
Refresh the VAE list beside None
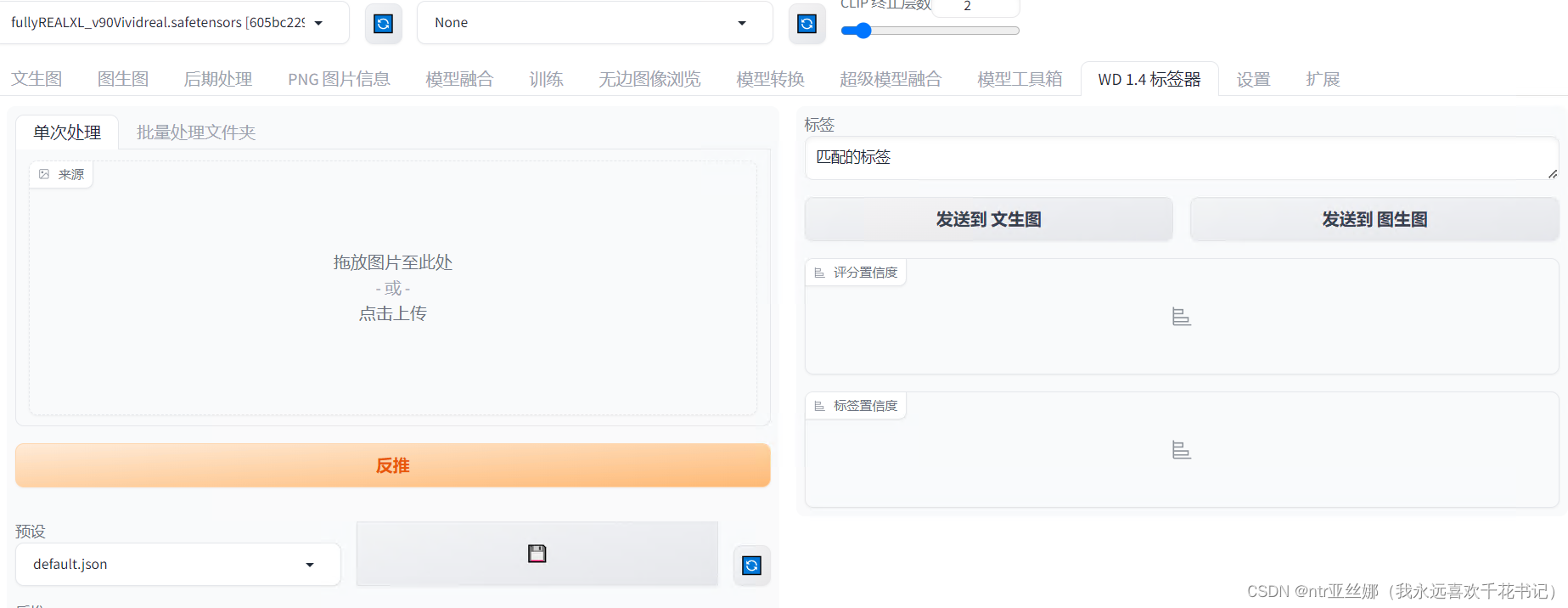(x=807, y=24)
